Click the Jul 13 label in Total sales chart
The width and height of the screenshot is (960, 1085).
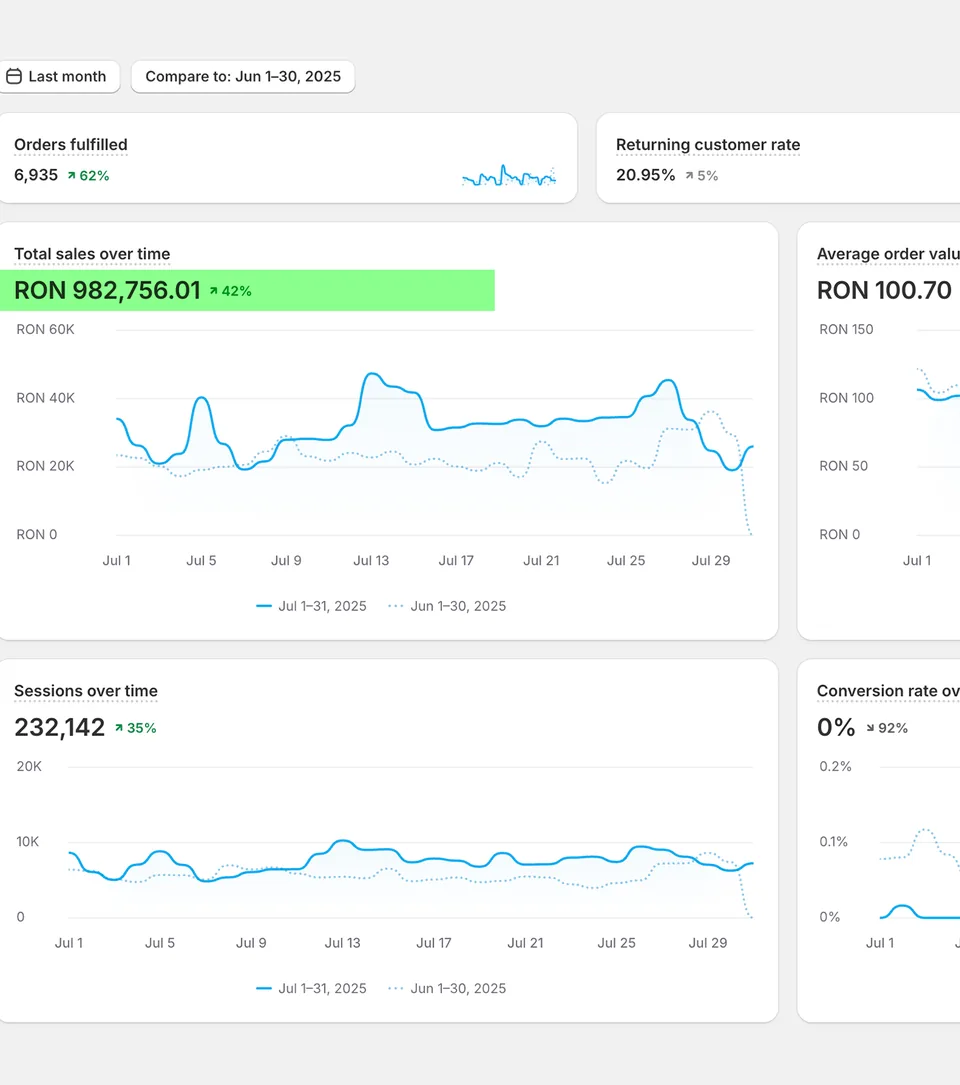point(371,560)
